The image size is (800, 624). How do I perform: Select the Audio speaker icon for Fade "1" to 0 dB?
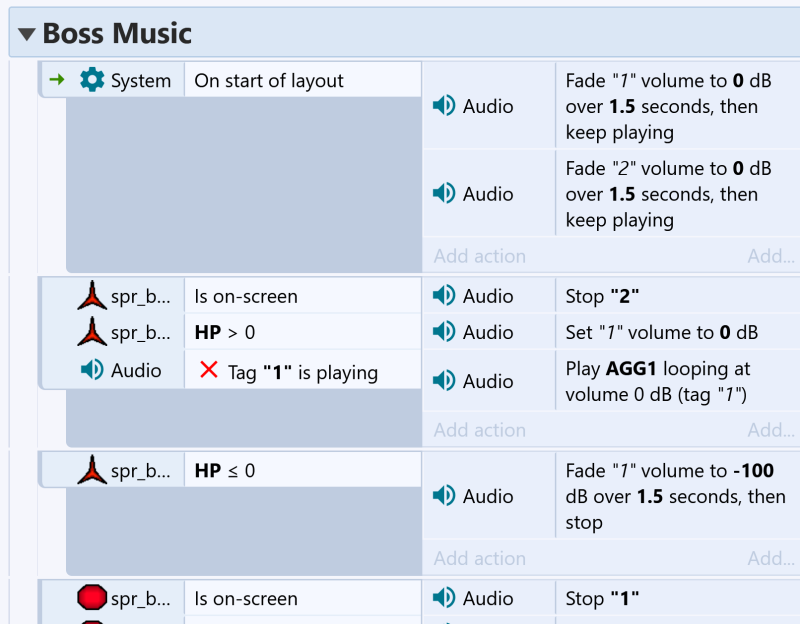tap(443, 106)
